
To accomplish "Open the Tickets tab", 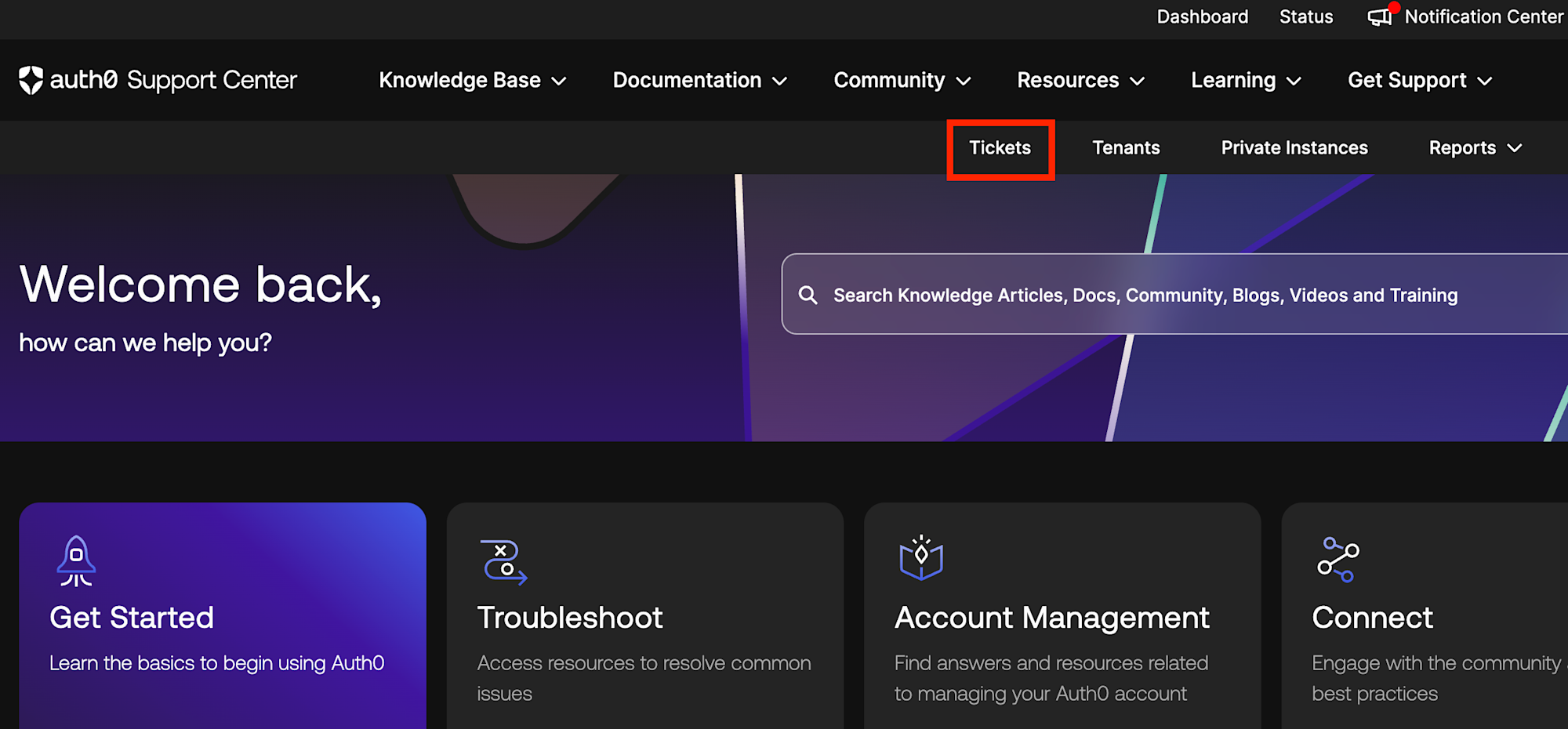I will [x=1000, y=148].
